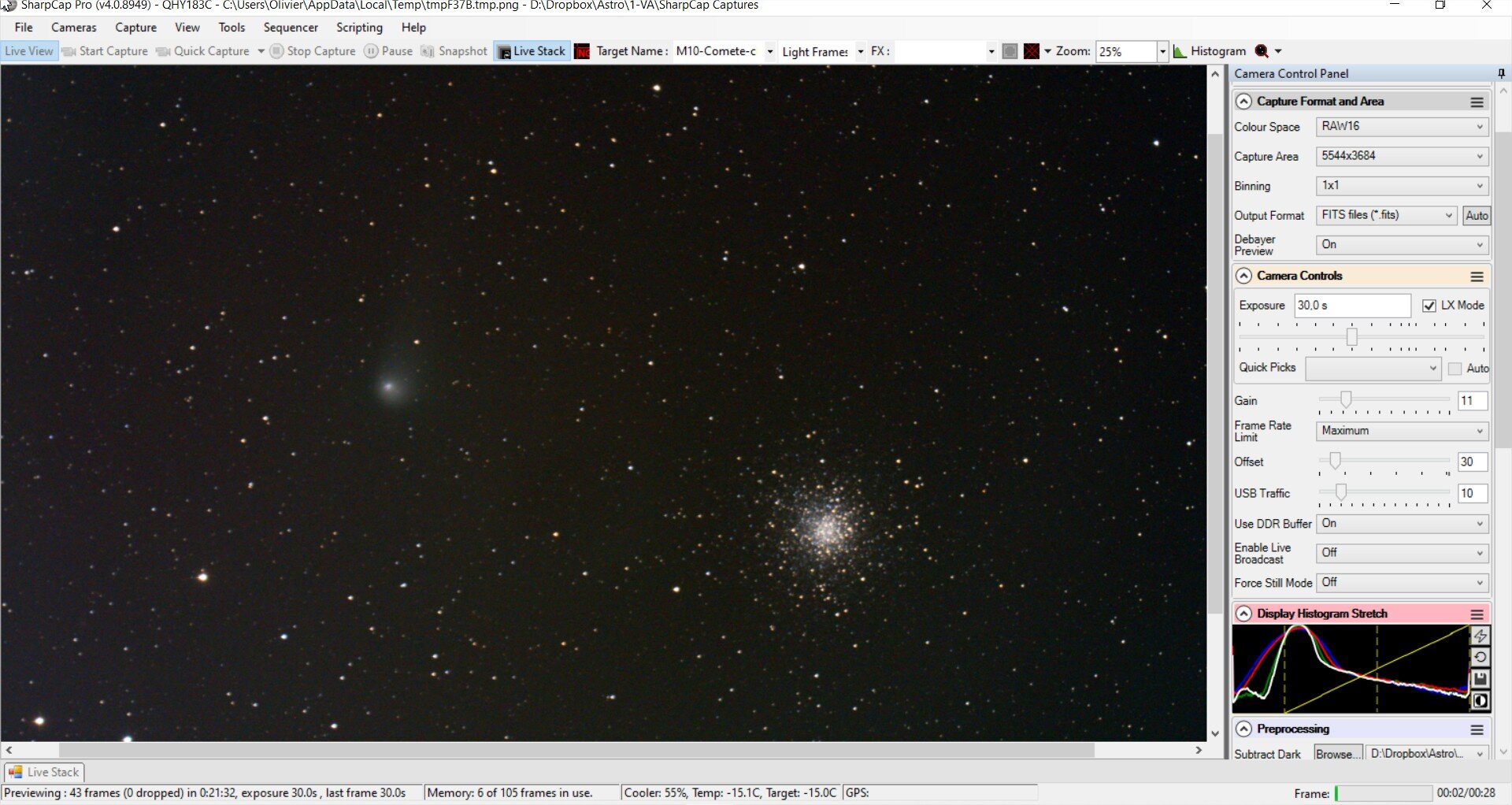The height and width of the screenshot is (805, 1512).
Task: Click the auto-stretch lightning bolt icon
Action: [x=1480, y=636]
